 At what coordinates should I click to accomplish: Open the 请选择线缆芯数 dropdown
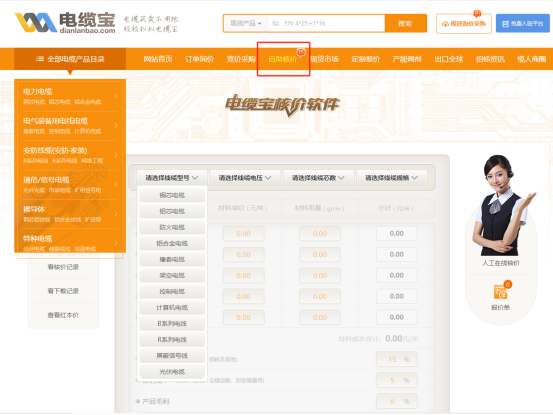(x=318, y=178)
